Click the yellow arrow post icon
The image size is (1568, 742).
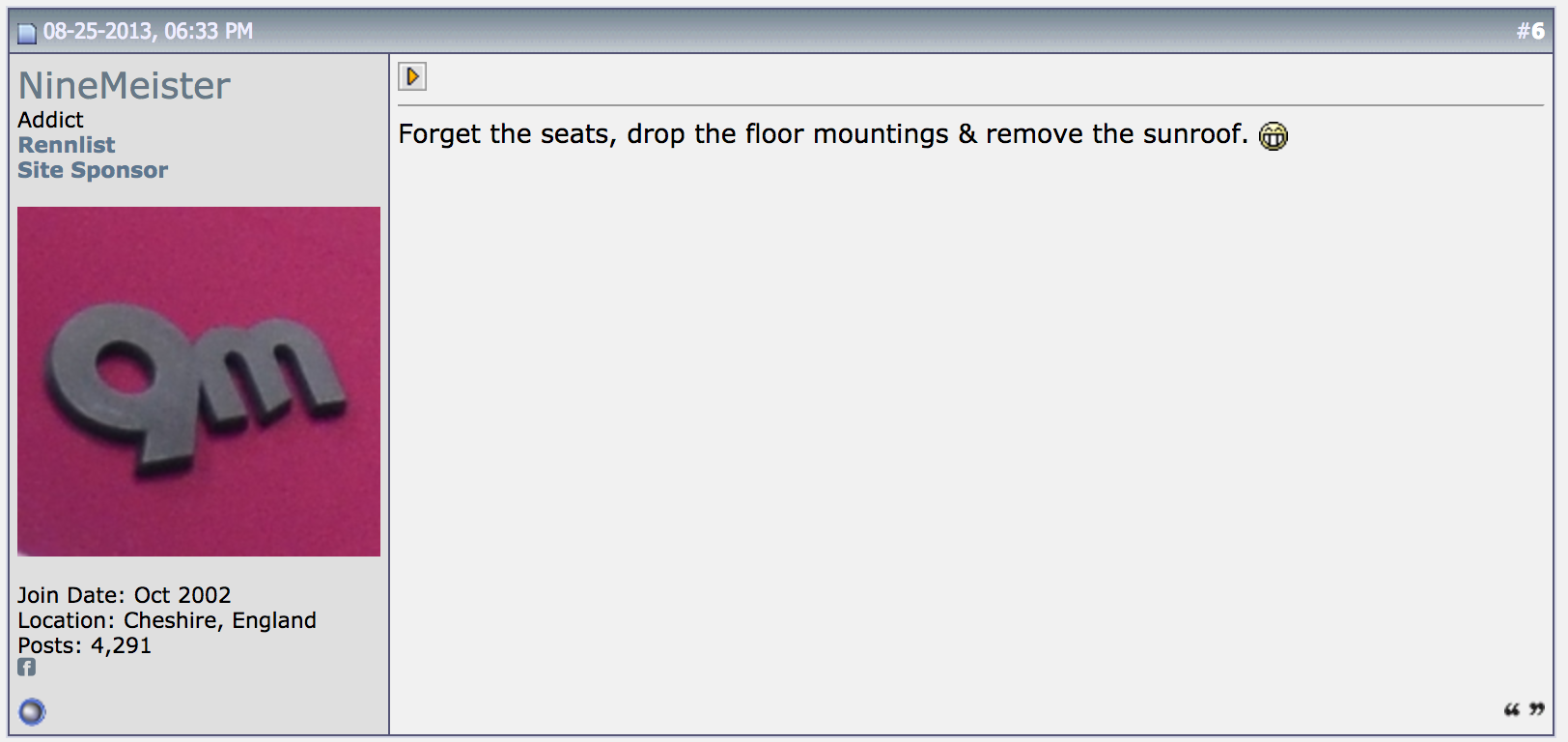[412, 76]
